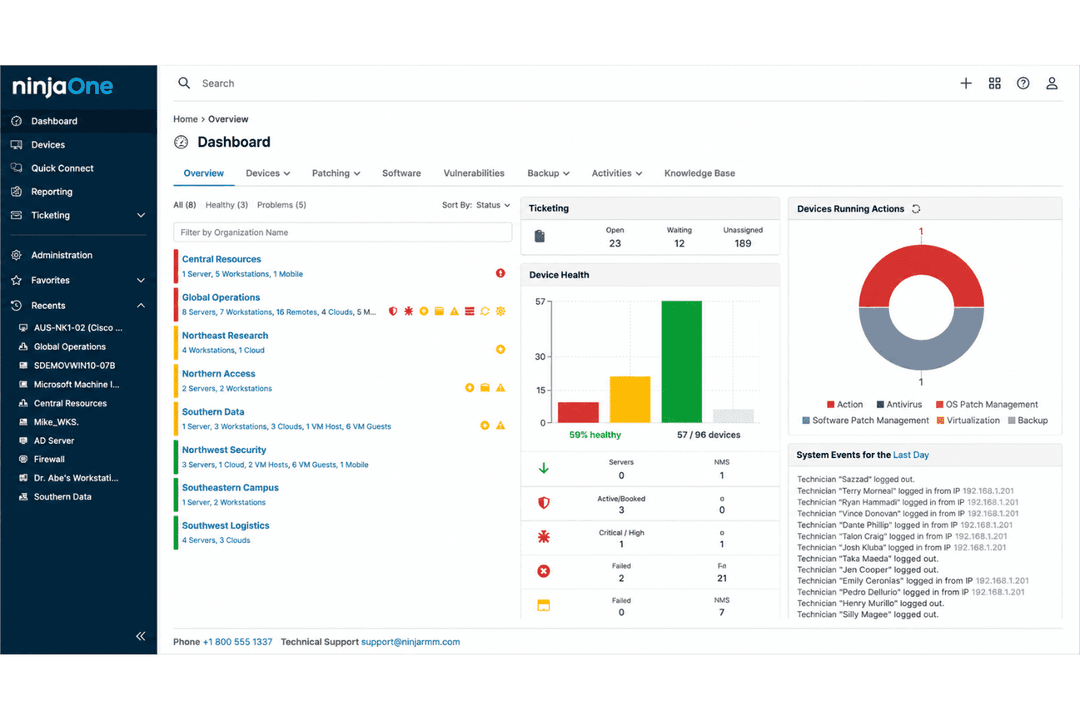
Task: Open the Northwest Security organization link
Action: (x=224, y=450)
